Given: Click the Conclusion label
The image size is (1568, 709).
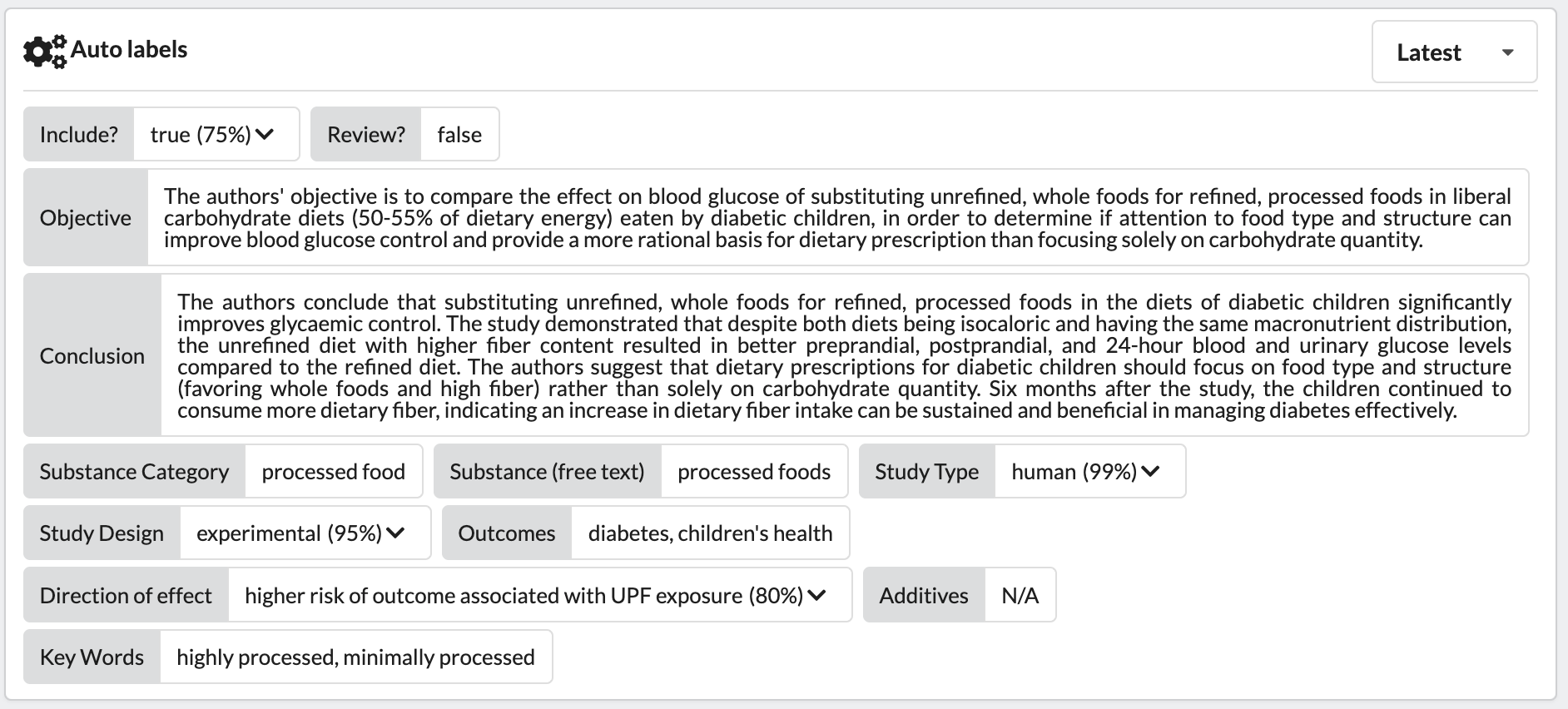Looking at the screenshot, I should click(x=92, y=355).
